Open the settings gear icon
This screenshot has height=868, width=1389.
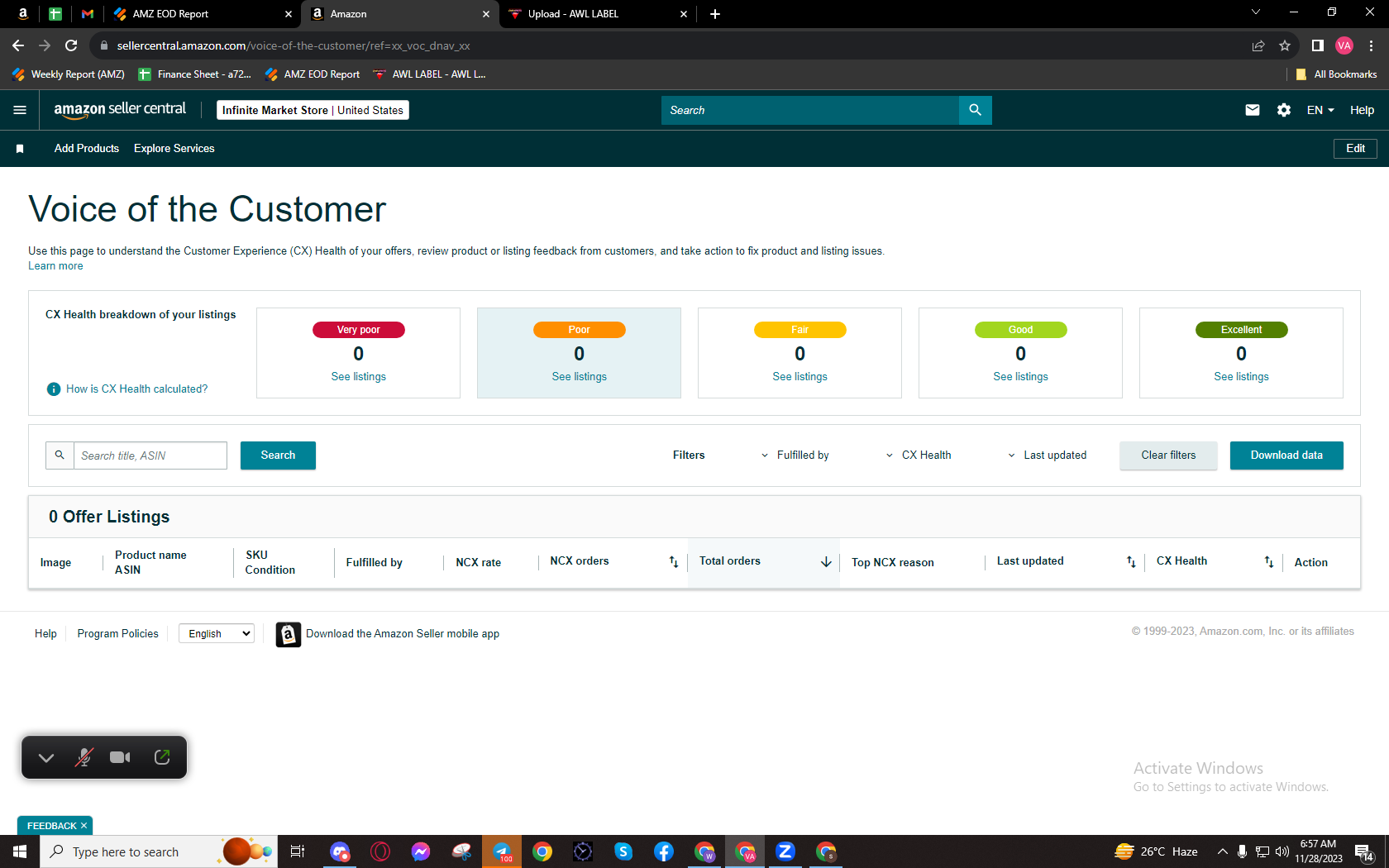point(1284,110)
